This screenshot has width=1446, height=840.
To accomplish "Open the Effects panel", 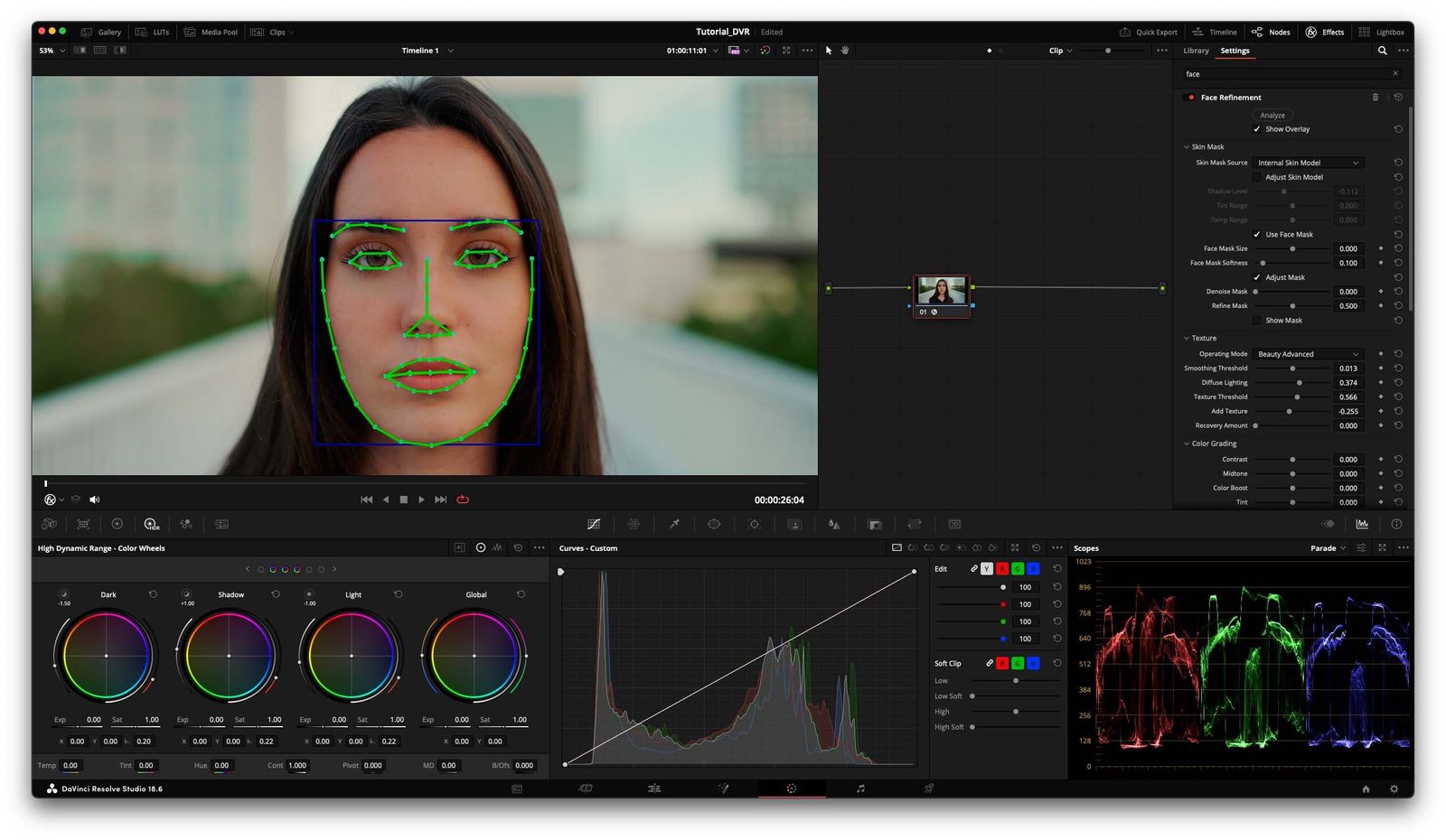I will tap(1325, 32).
